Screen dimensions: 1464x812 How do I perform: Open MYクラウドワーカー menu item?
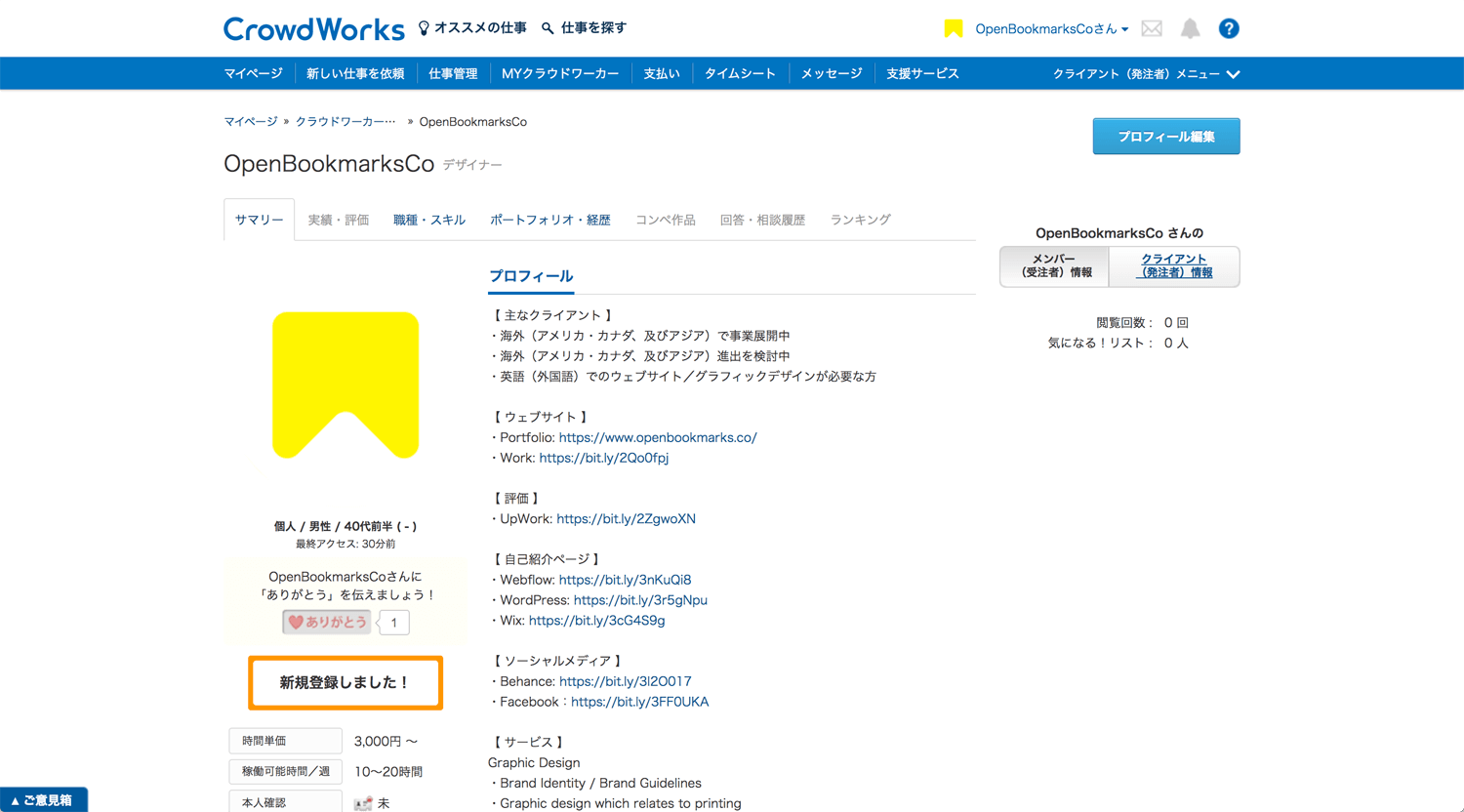(x=560, y=74)
